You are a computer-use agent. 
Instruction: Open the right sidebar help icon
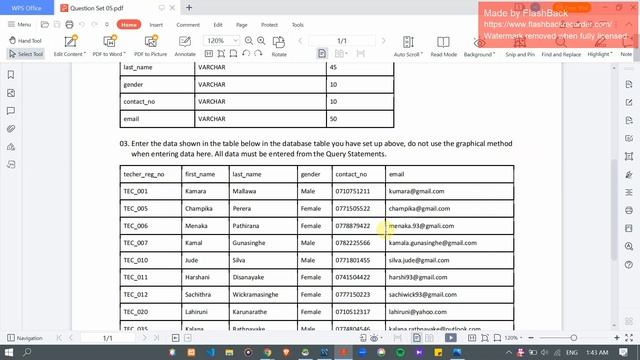click(x=629, y=264)
